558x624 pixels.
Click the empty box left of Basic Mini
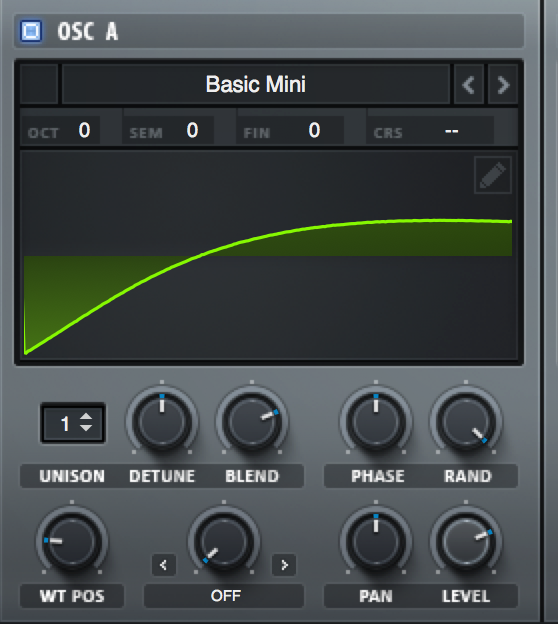pos(39,84)
